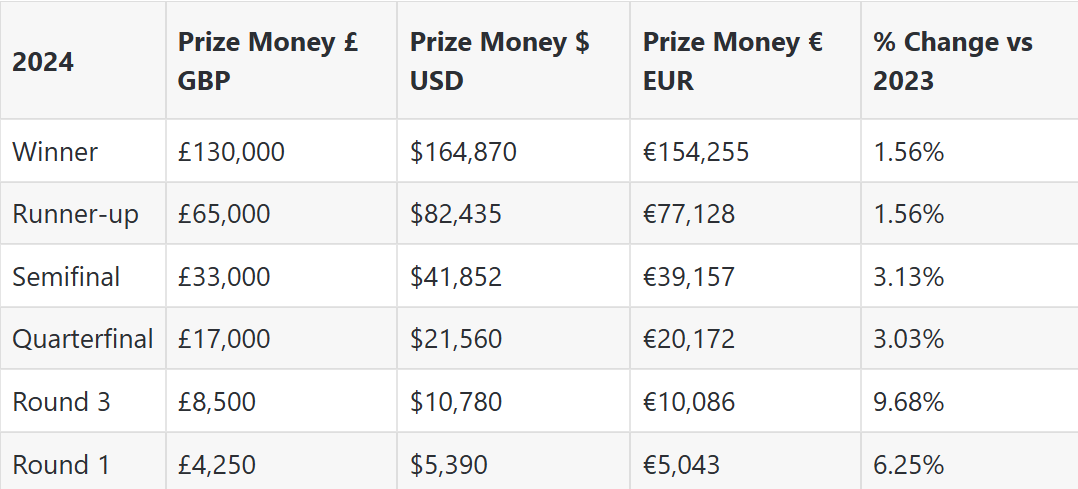This screenshot has width=1078, height=489.
Task: Click the % Change vs 2023 header
Action: coord(953,61)
